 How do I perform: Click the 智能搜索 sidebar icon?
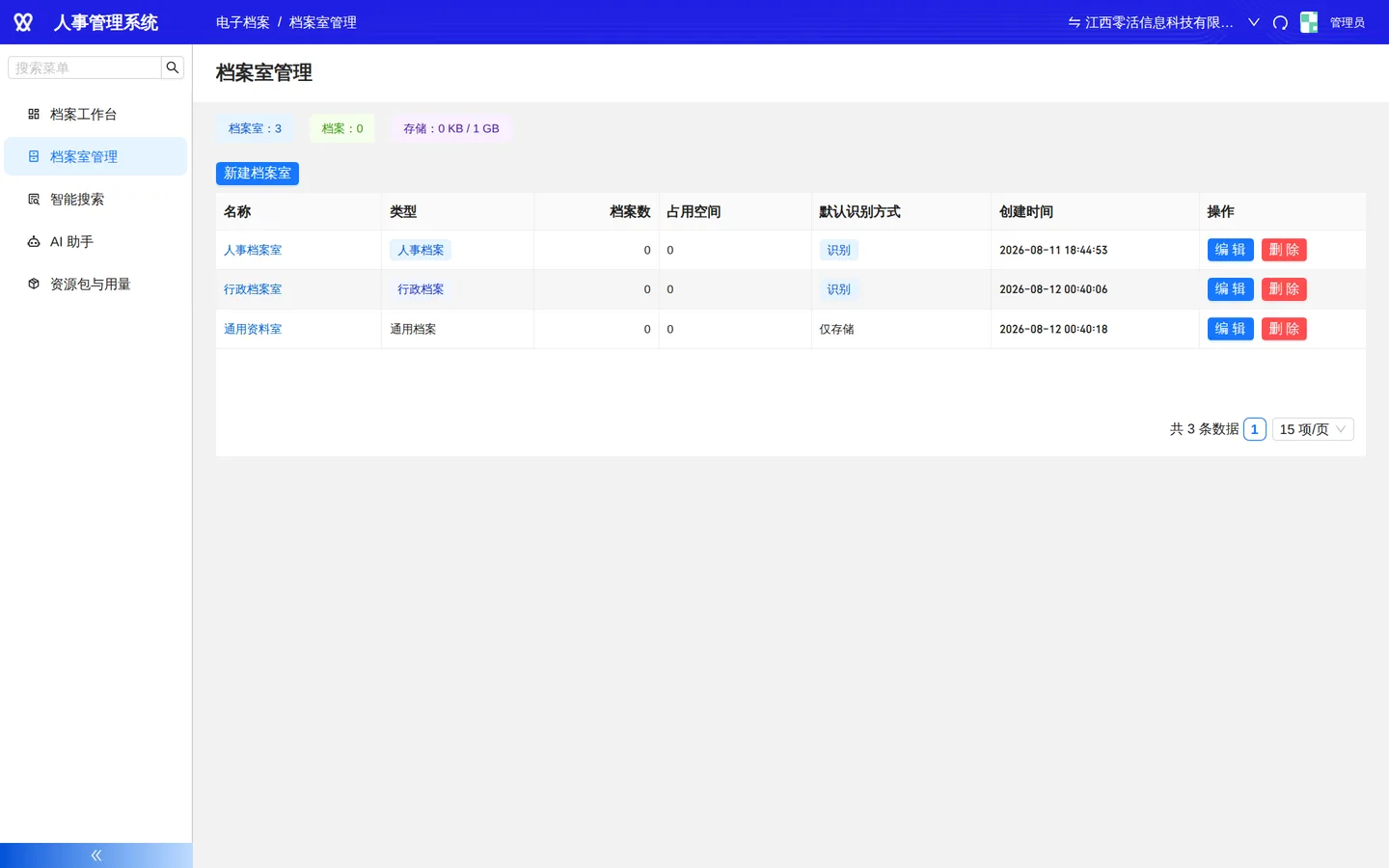(34, 199)
